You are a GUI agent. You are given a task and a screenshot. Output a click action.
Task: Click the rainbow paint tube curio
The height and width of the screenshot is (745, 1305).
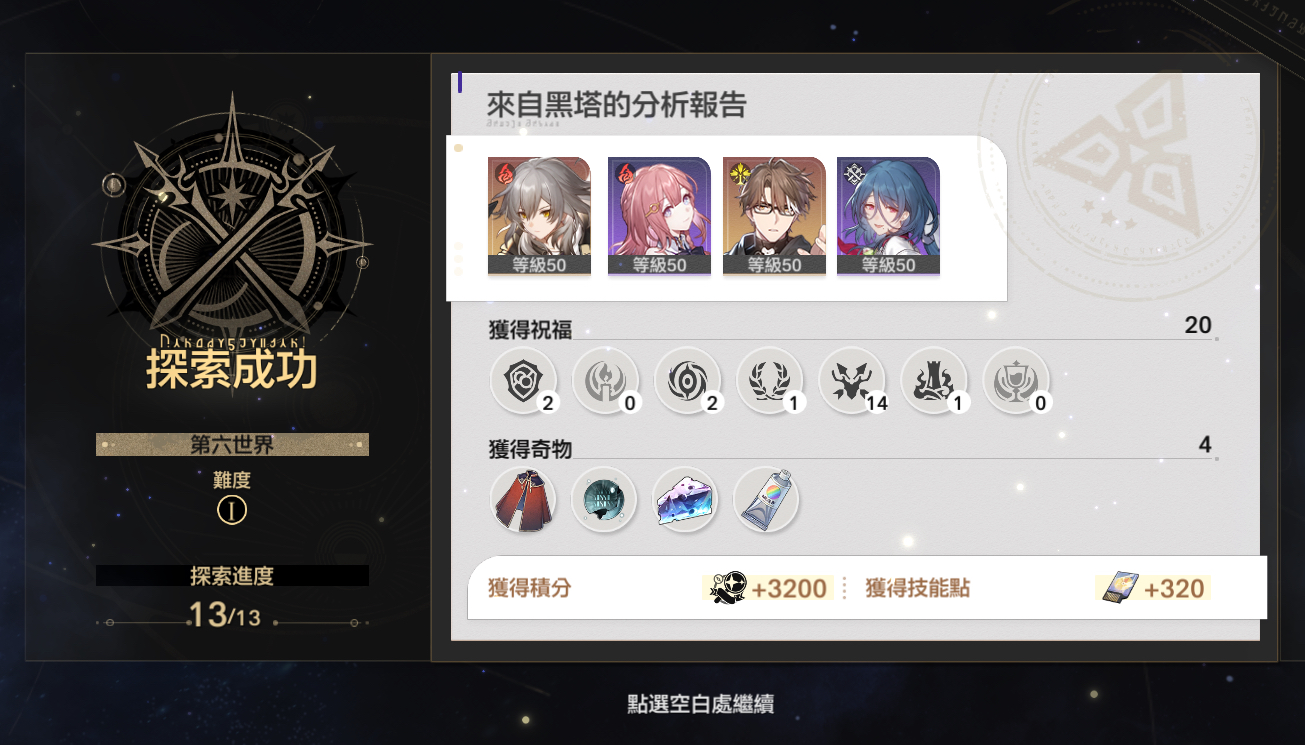click(766, 499)
